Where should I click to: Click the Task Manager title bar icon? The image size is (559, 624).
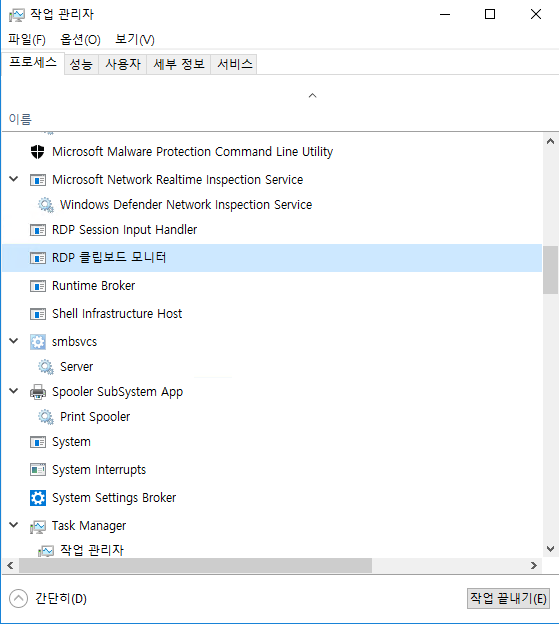[x=17, y=15]
